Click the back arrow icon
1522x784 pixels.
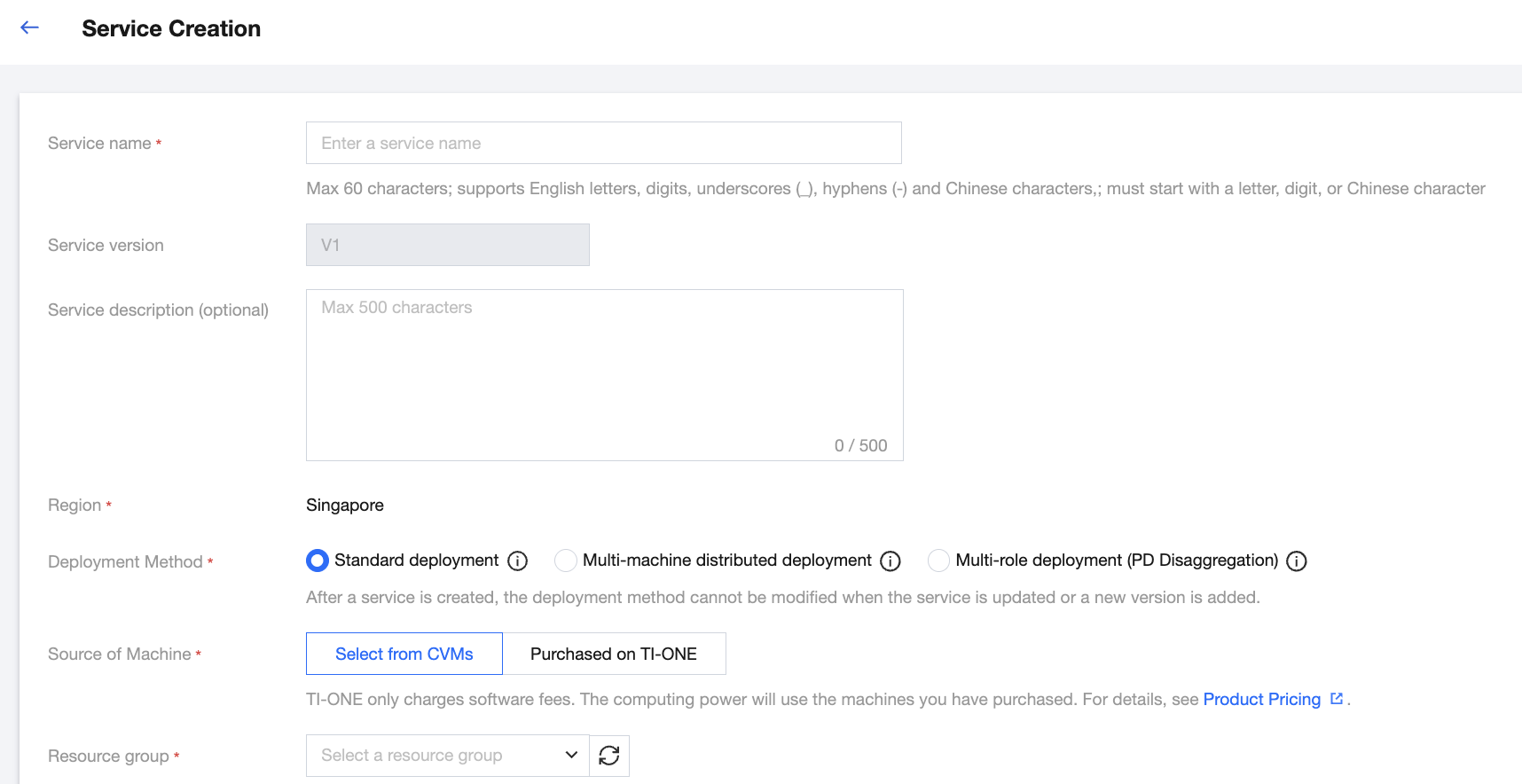pos(30,27)
